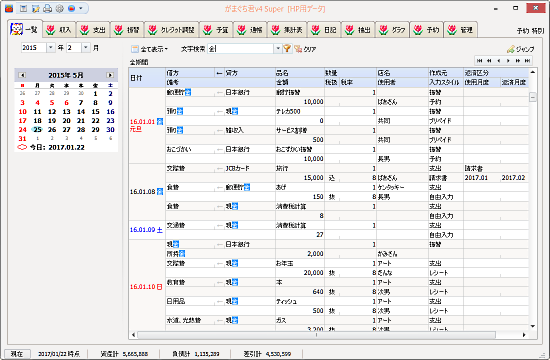Open the 抽出 tab
Viewport: 550px width, 360px height.
click(358, 30)
